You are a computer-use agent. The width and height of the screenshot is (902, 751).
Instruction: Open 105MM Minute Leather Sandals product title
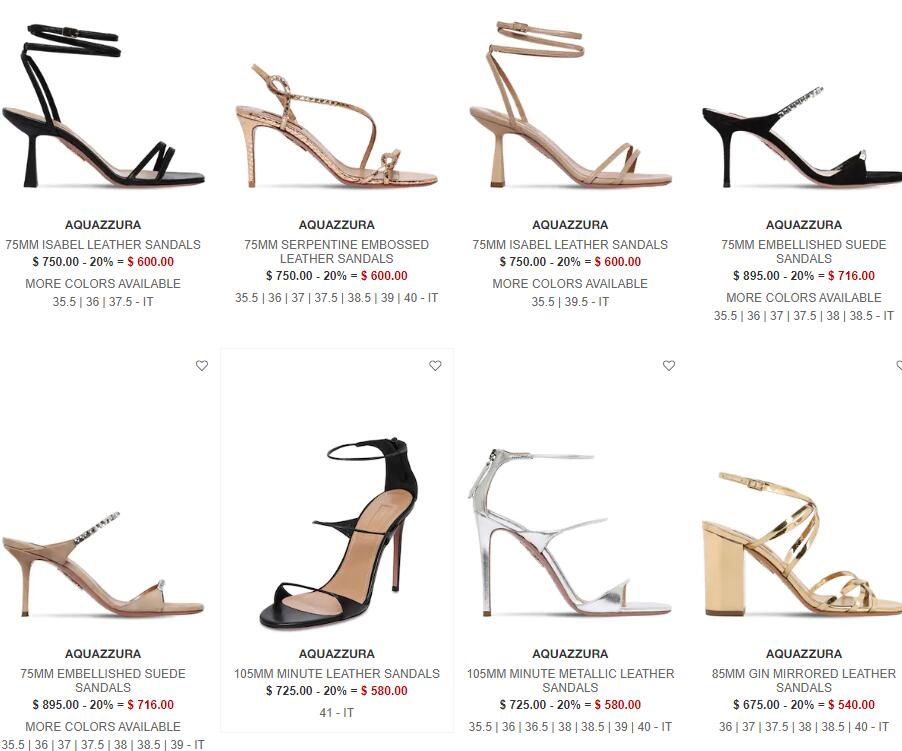(337, 673)
